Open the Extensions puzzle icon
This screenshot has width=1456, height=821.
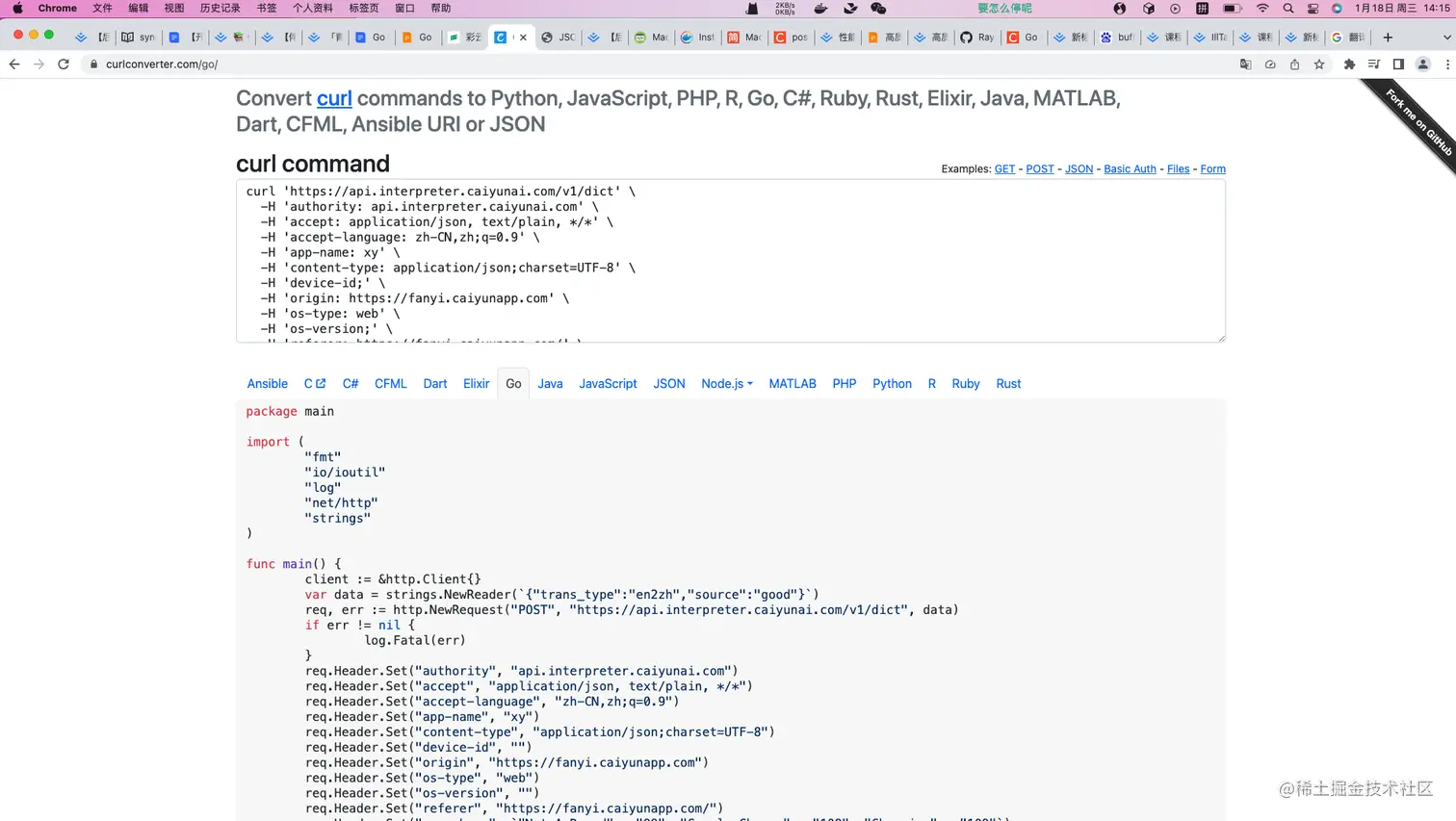[1349, 64]
